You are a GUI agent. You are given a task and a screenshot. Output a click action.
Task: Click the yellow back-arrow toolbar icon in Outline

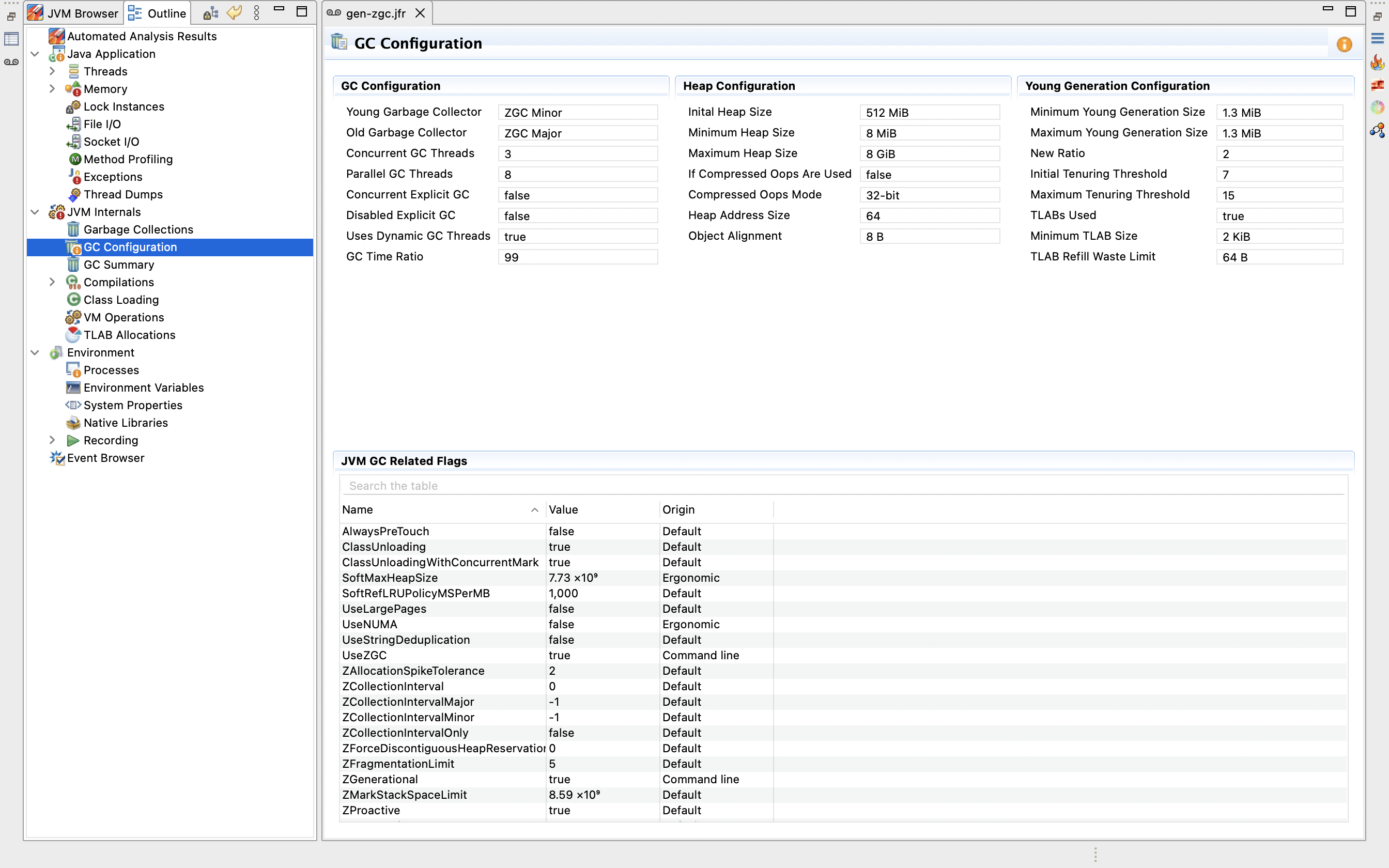point(234,12)
